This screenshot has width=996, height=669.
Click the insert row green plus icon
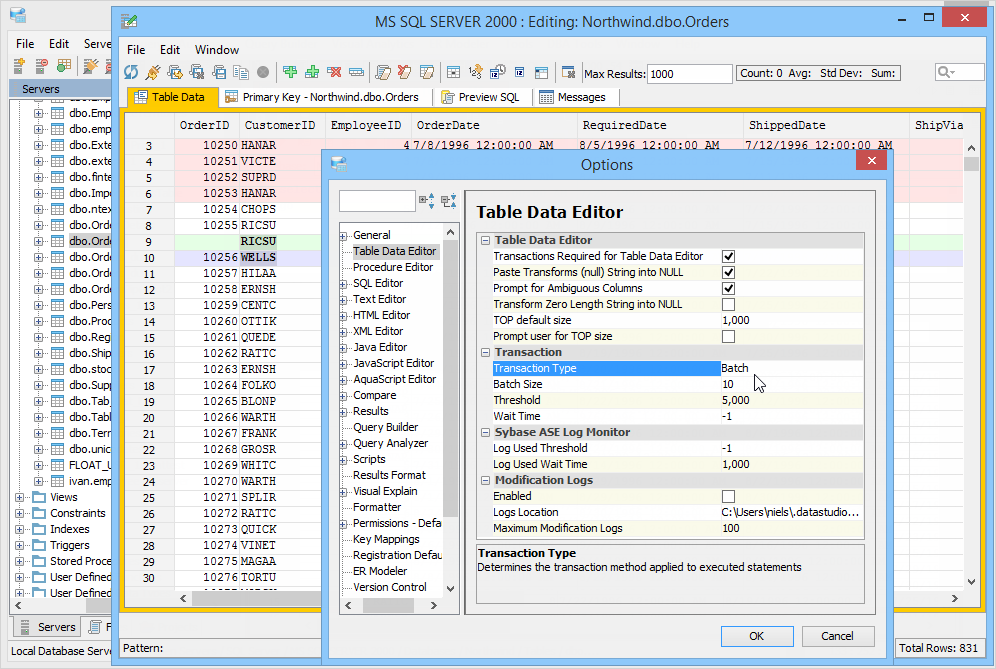290,72
